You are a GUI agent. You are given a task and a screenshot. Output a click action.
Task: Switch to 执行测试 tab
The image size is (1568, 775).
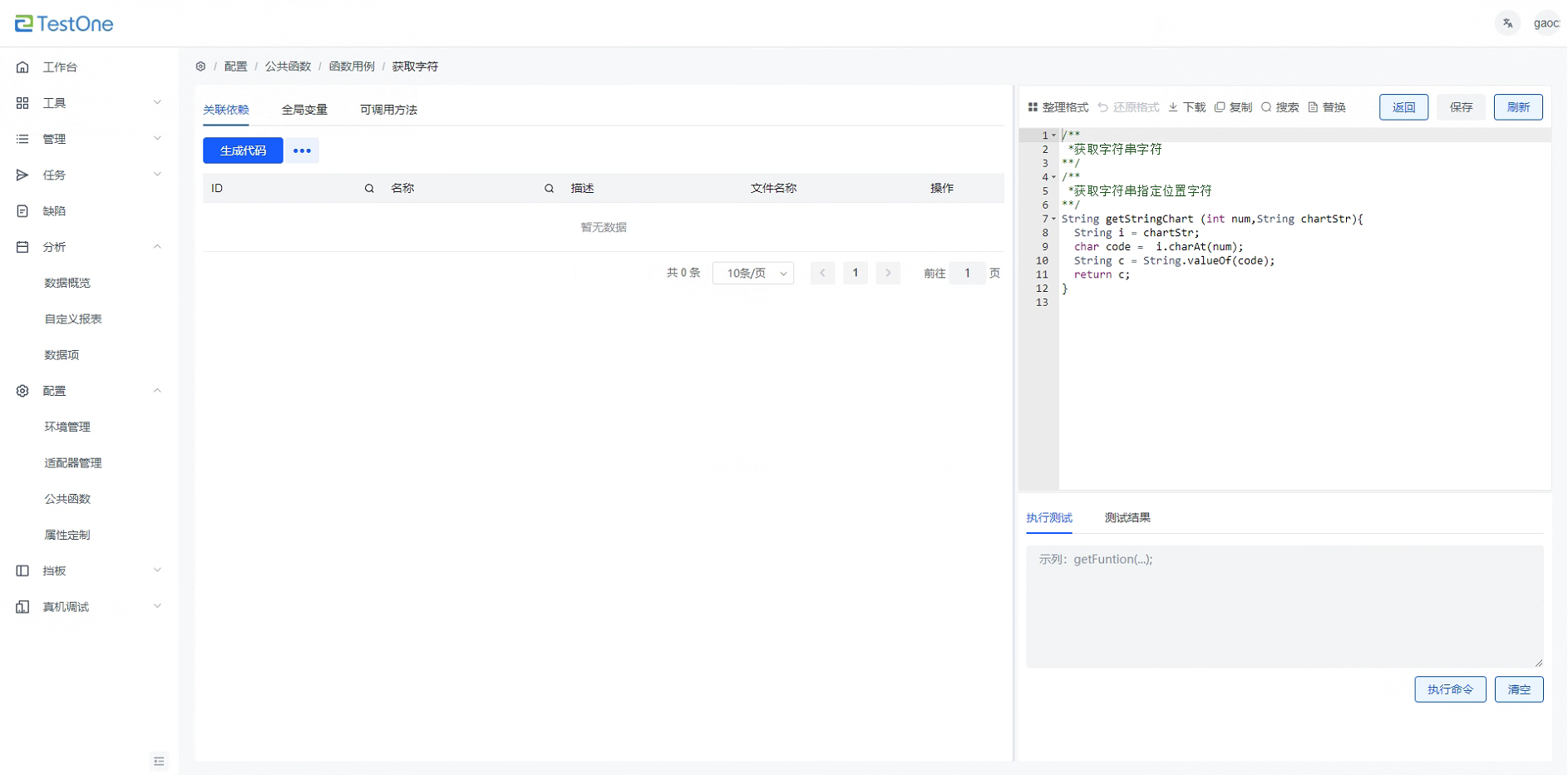coord(1049,518)
